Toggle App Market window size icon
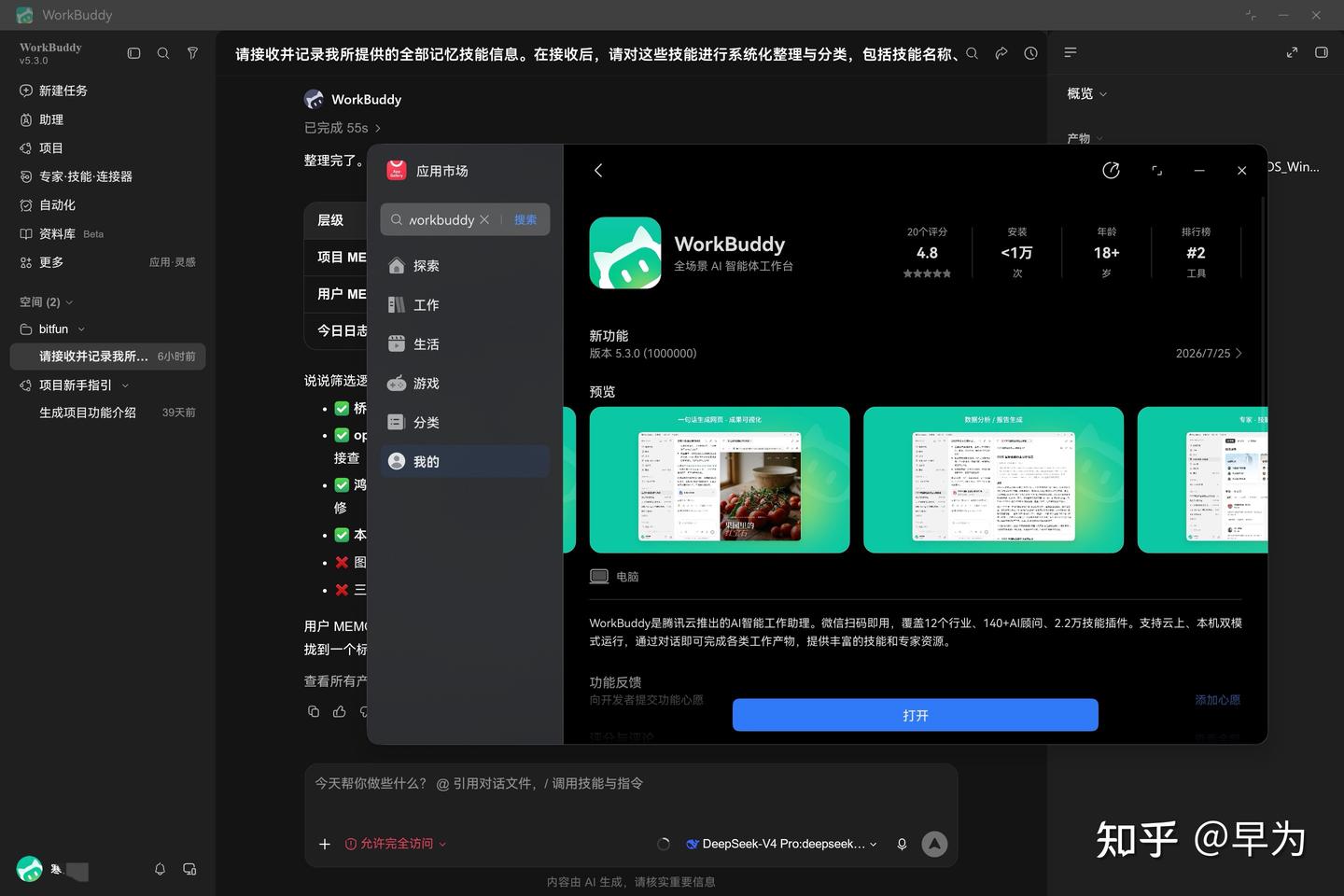The height and width of the screenshot is (896, 1344). (x=1156, y=171)
